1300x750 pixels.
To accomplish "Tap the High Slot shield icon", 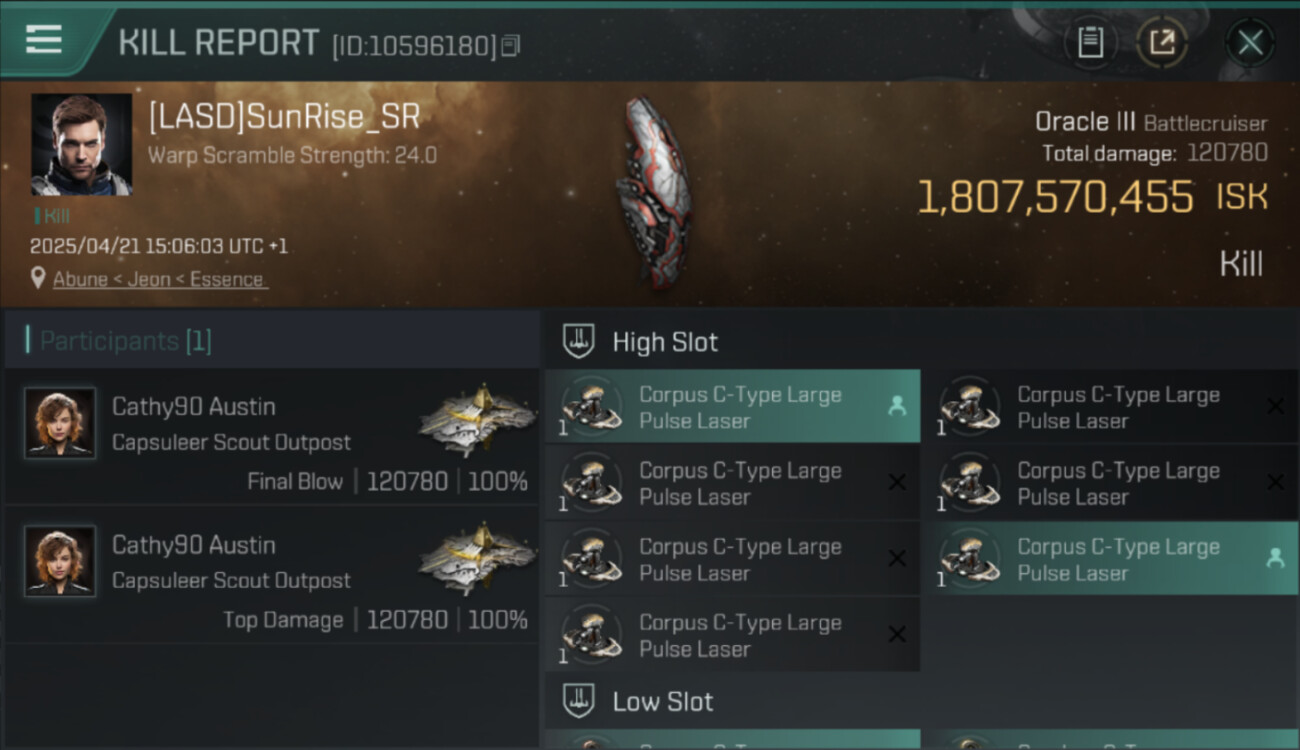I will click(579, 341).
